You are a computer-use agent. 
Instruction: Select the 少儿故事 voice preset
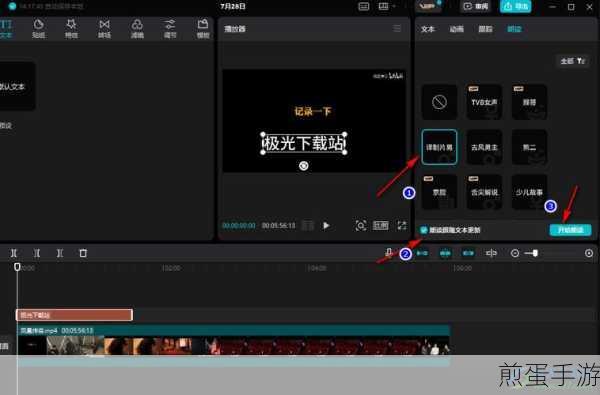pyautogui.click(x=529, y=192)
